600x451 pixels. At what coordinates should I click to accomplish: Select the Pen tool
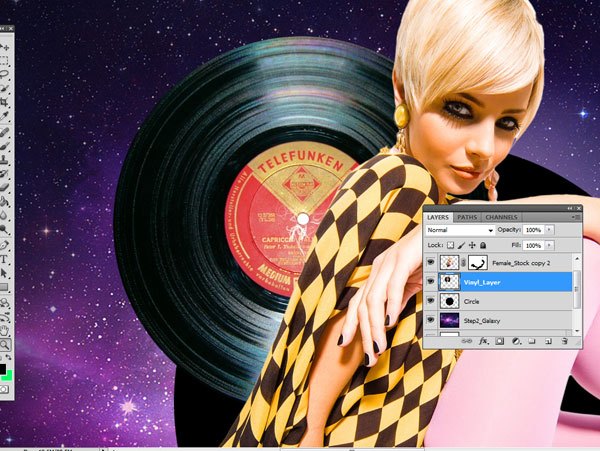(x=5, y=245)
